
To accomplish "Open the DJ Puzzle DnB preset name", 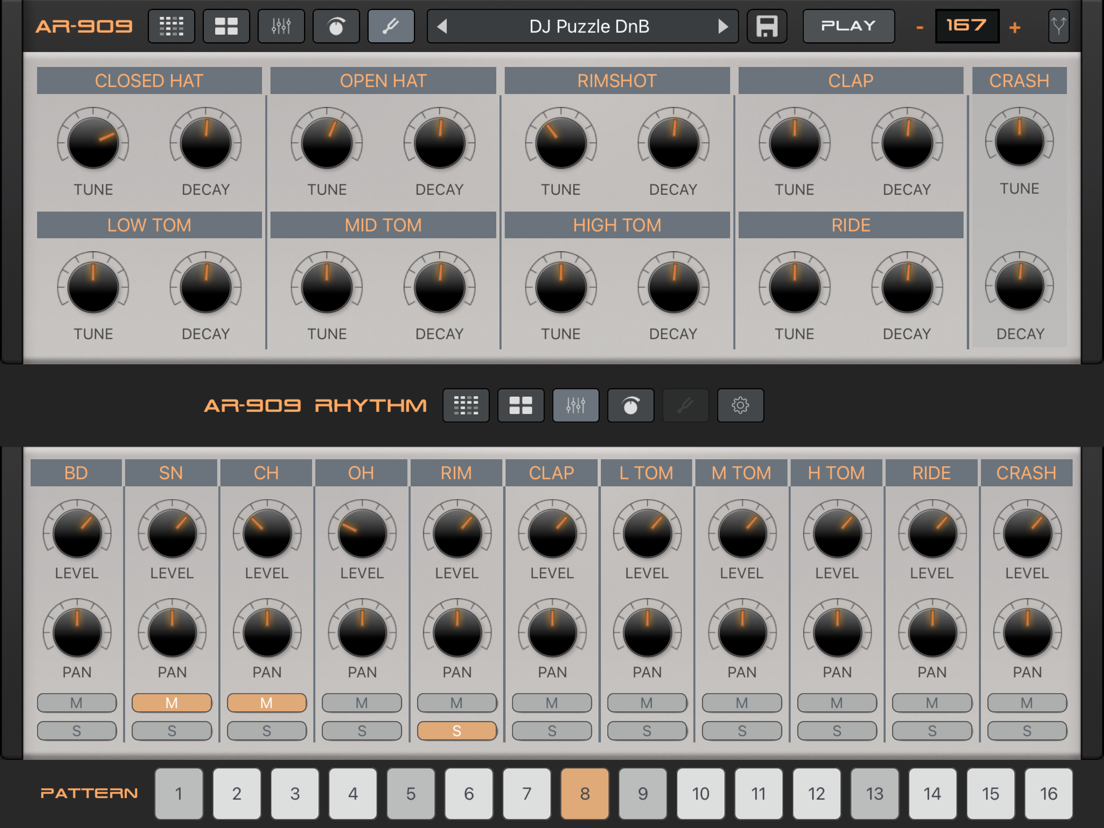I will click(589, 27).
